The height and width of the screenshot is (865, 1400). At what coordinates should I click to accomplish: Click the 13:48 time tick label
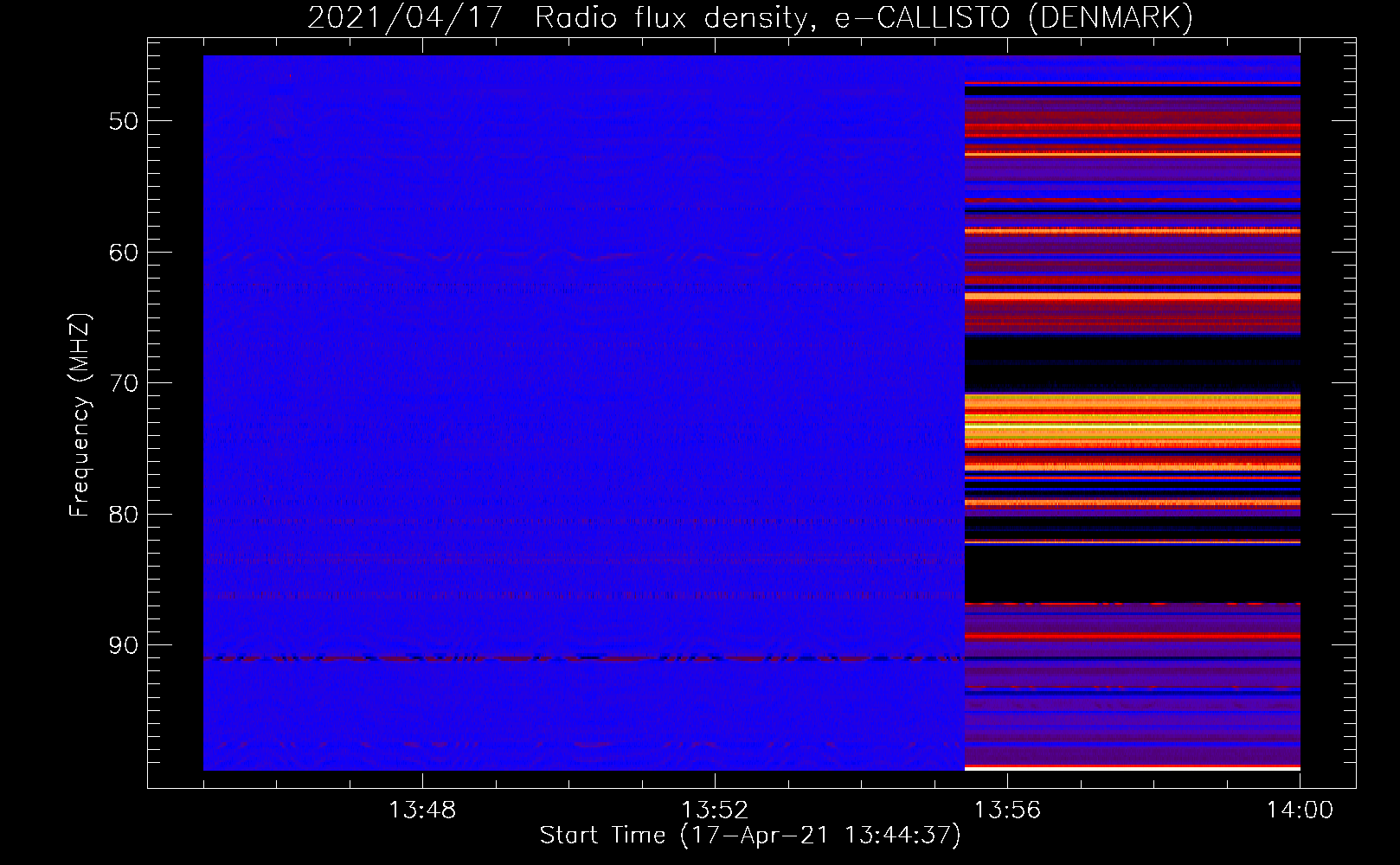point(422,810)
